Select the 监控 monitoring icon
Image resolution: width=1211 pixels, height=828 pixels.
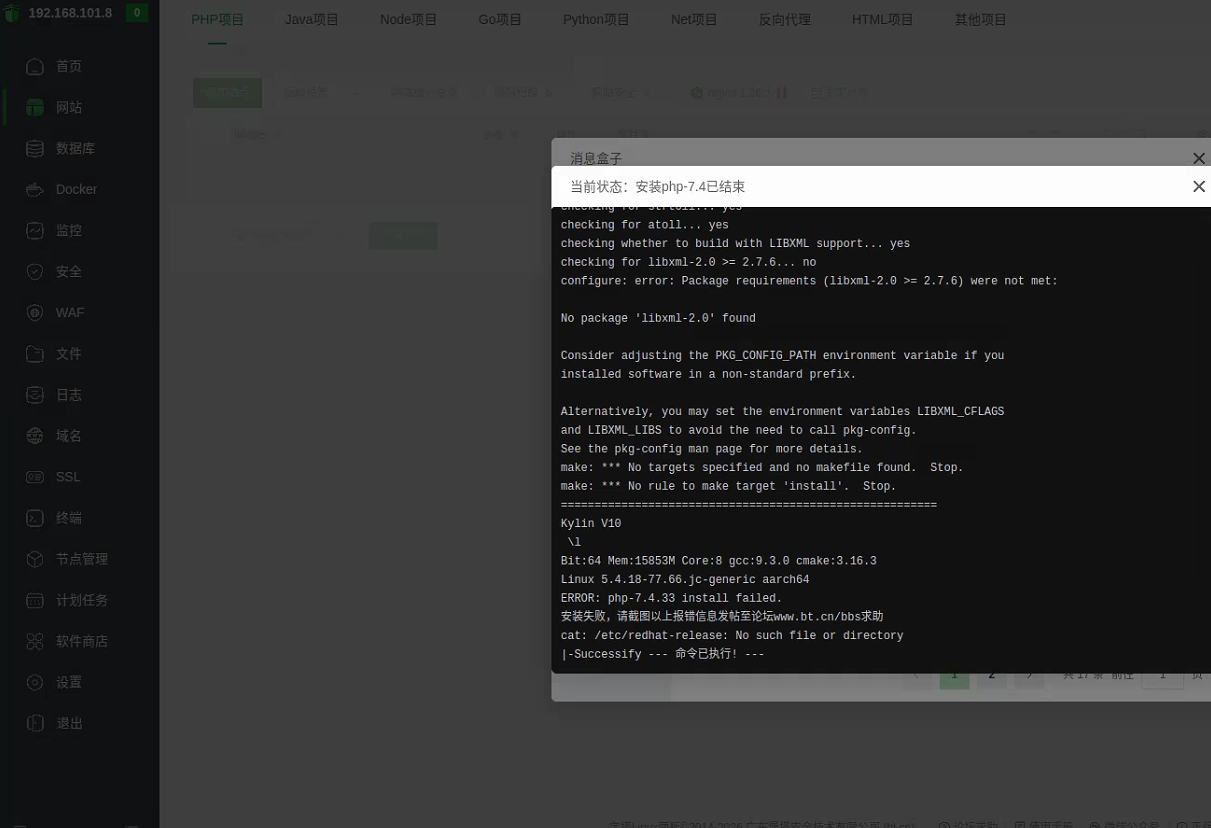pyautogui.click(x=35, y=230)
